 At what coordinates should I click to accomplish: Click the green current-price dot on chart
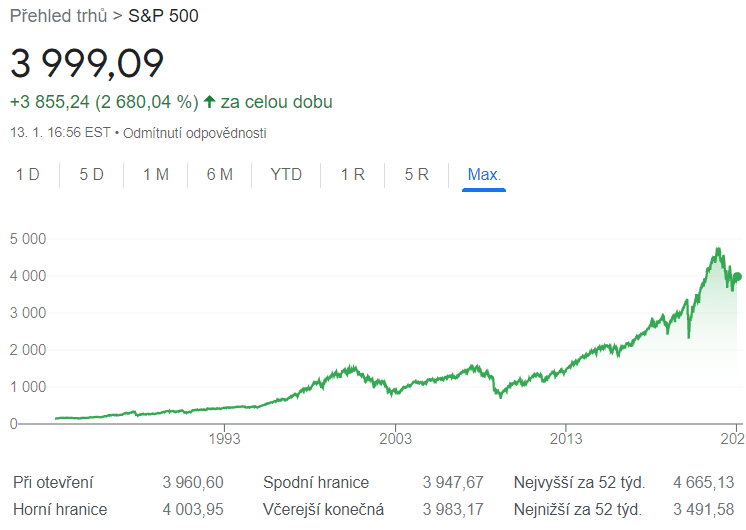coord(737,277)
